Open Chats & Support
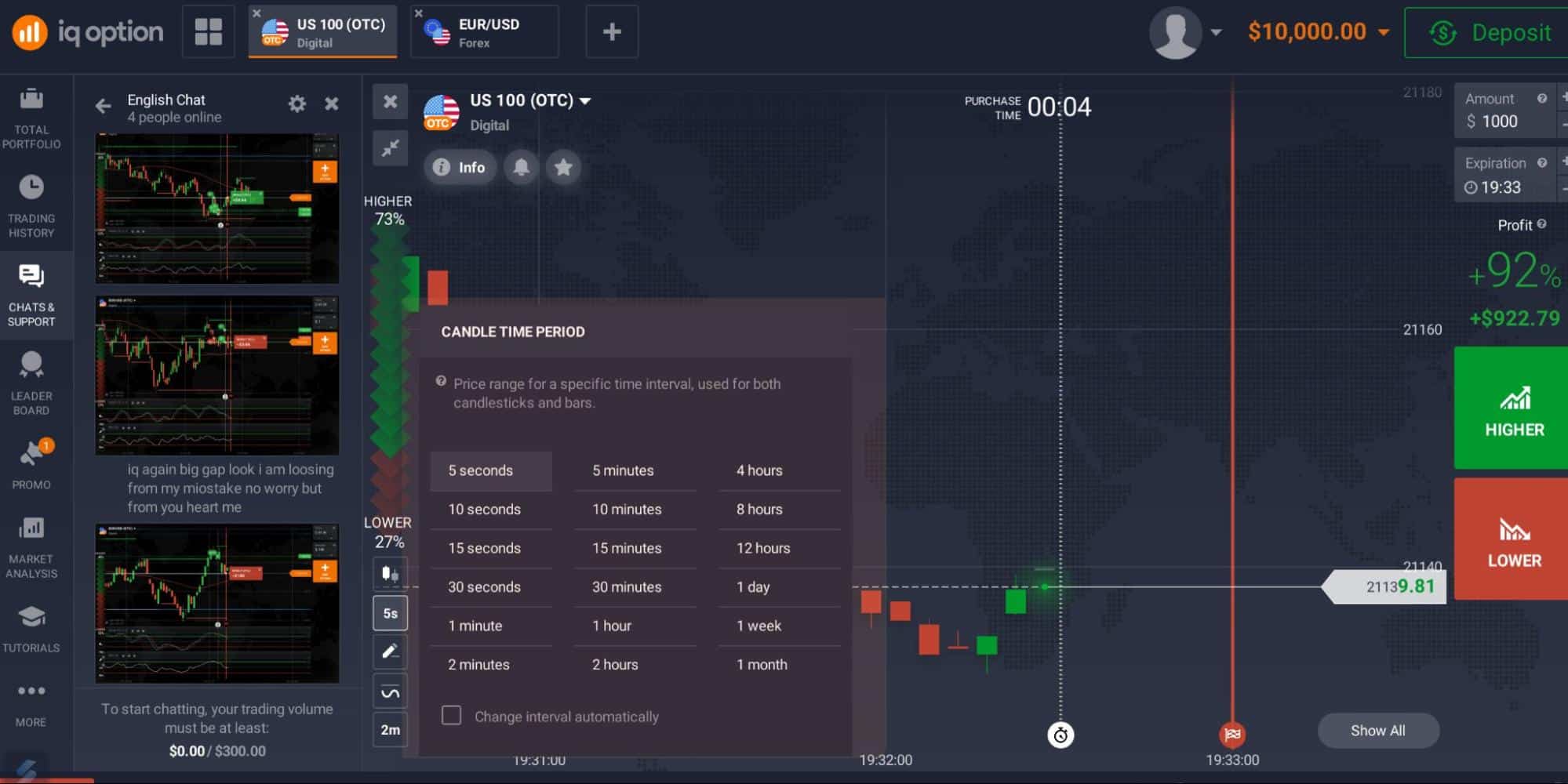The width and height of the screenshot is (1568, 784). 31,294
